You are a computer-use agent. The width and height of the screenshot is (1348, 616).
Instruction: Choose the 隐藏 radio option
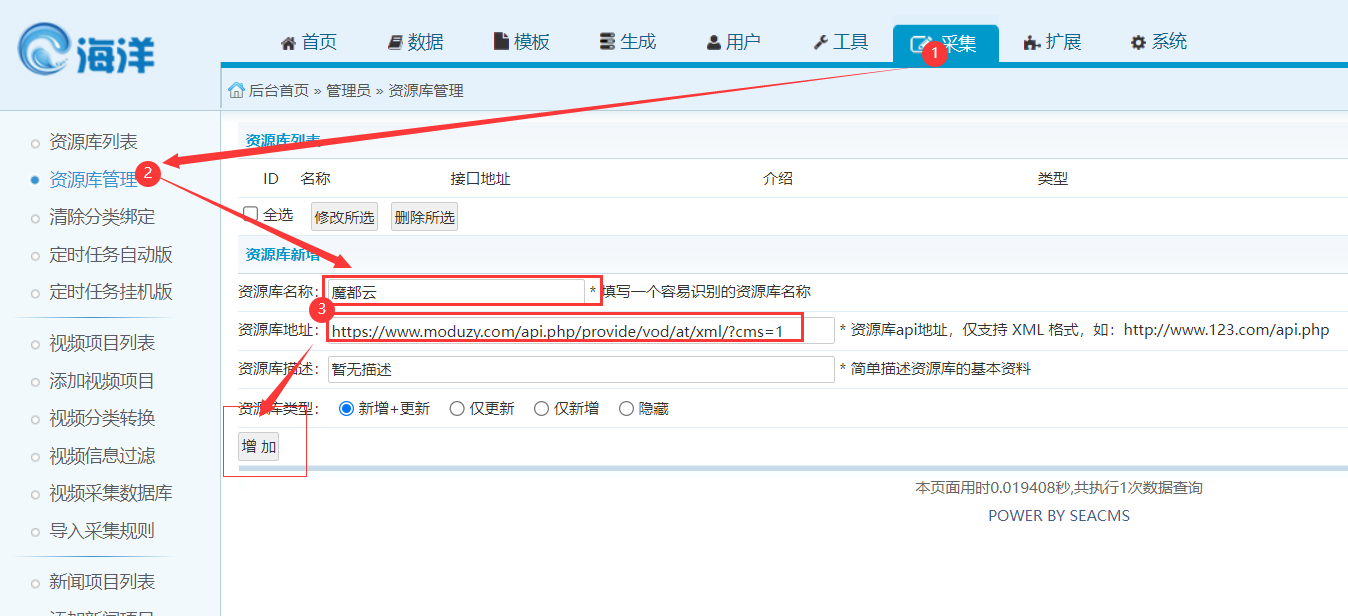point(626,408)
